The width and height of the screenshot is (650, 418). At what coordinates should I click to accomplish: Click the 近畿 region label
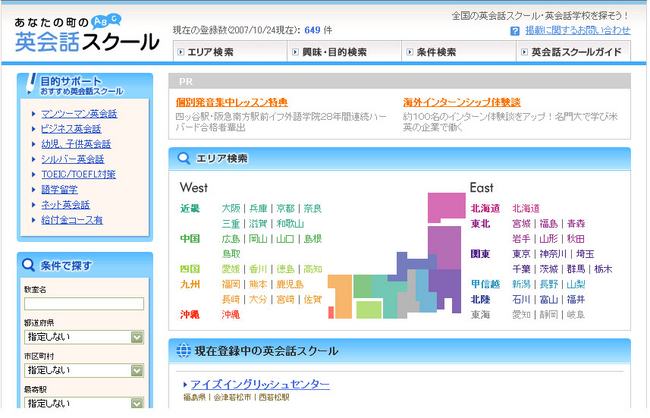190,208
